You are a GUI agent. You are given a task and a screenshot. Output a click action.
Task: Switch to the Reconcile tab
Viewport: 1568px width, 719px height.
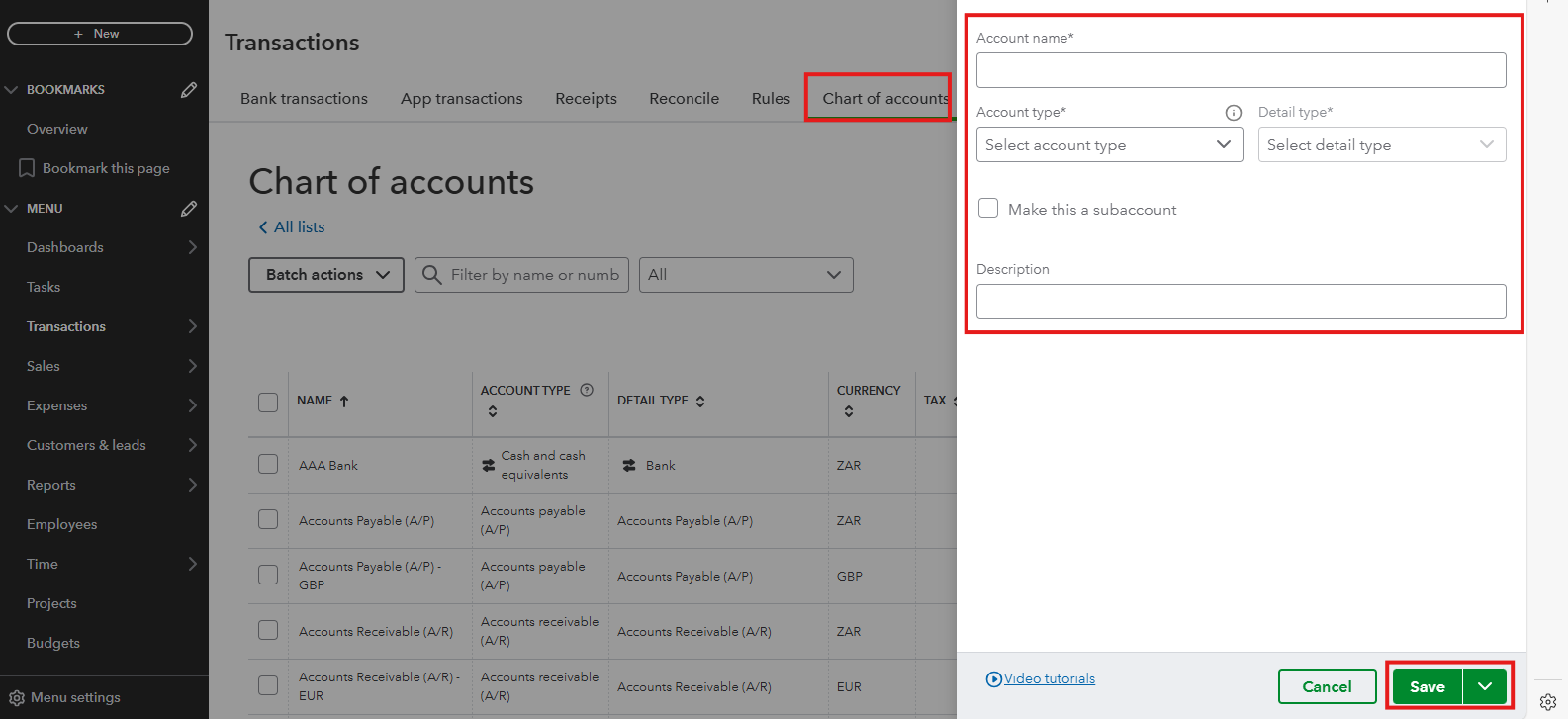coord(684,99)
